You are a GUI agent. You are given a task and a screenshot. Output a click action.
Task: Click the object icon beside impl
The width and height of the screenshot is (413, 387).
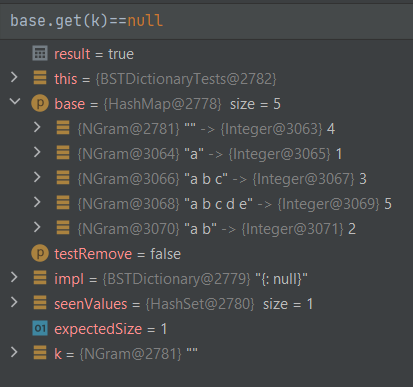pyautogui.click(x=40, y=278)
